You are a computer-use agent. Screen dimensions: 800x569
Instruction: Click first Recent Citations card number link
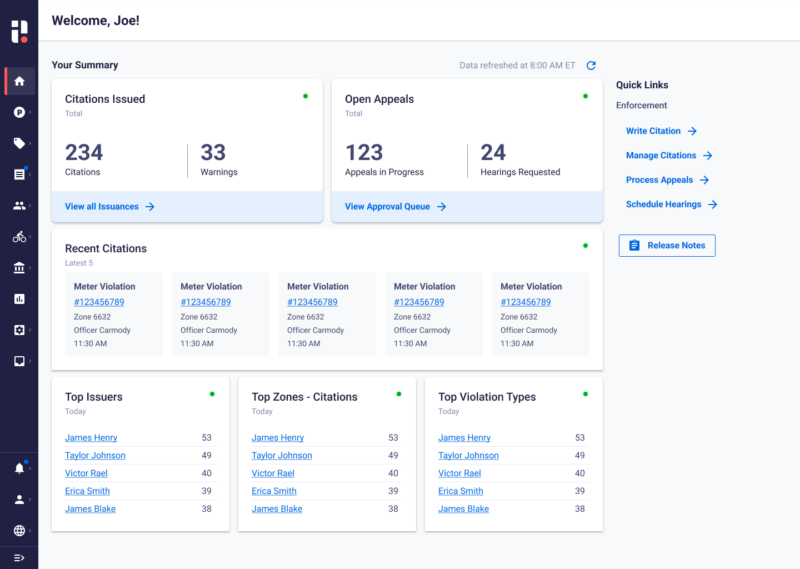pyautogui.click(x=99, y=302)
